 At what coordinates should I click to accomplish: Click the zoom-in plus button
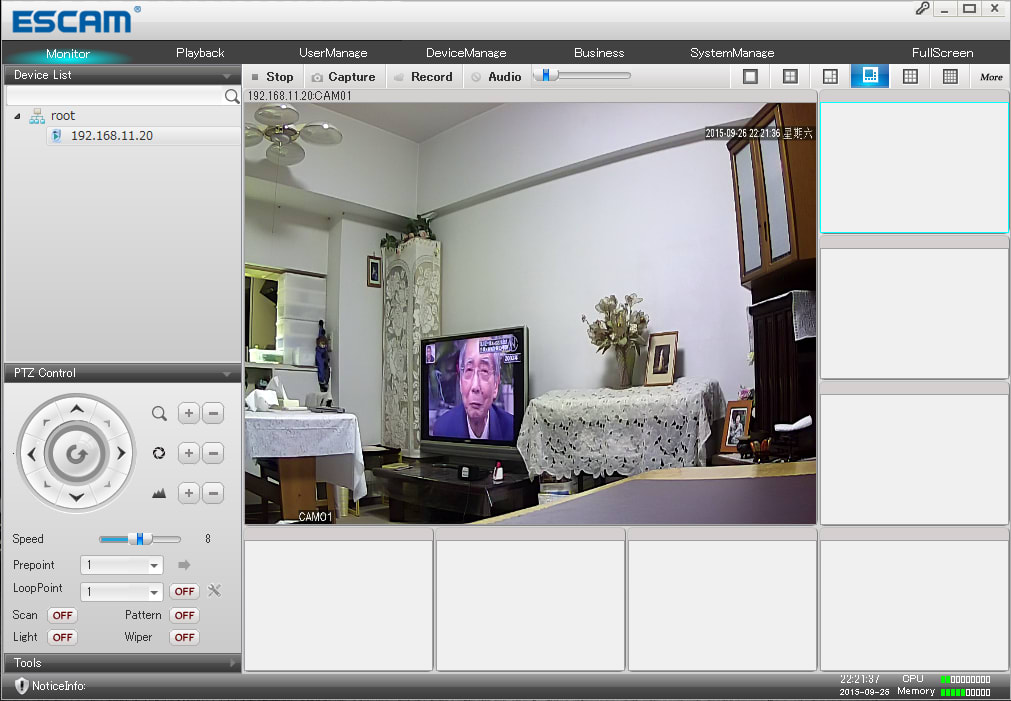(x=188, y=413)
